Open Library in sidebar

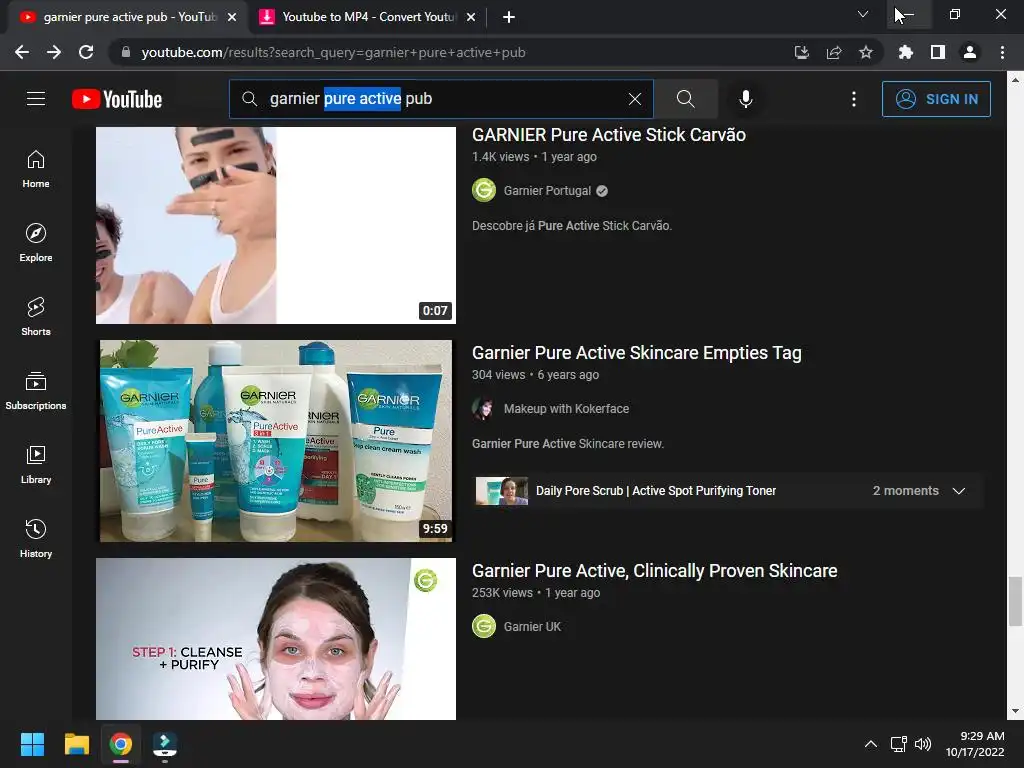pos(36,464)
